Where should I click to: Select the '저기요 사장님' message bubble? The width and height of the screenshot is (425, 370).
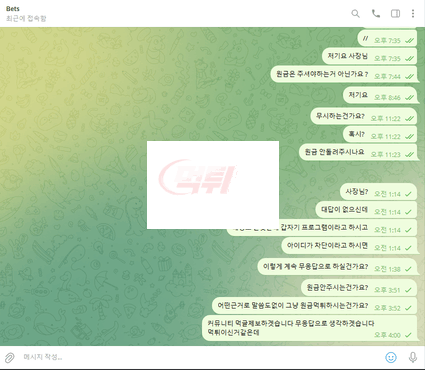(369, 56)
